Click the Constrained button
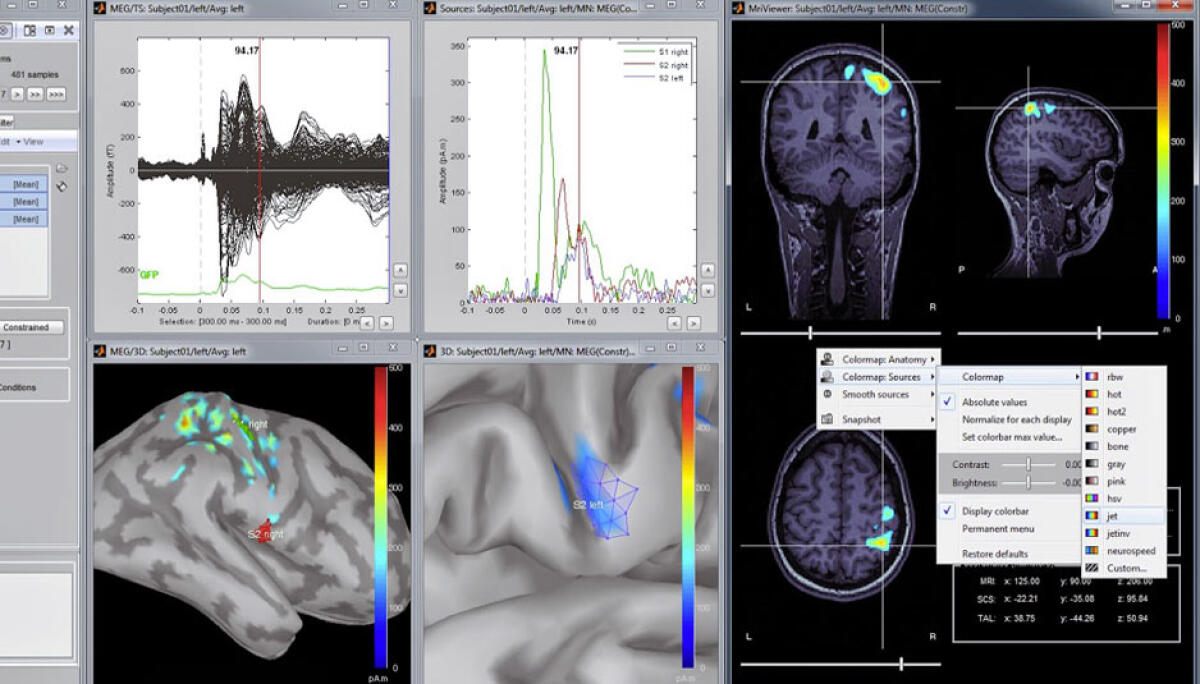This screenshot has width=1200, height=684. click(x=30, y=327)
